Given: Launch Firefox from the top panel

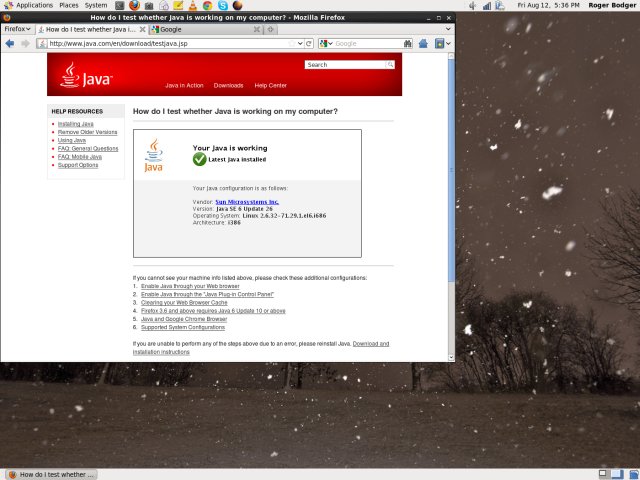Looking at the screenshot, I should (134, 5).
